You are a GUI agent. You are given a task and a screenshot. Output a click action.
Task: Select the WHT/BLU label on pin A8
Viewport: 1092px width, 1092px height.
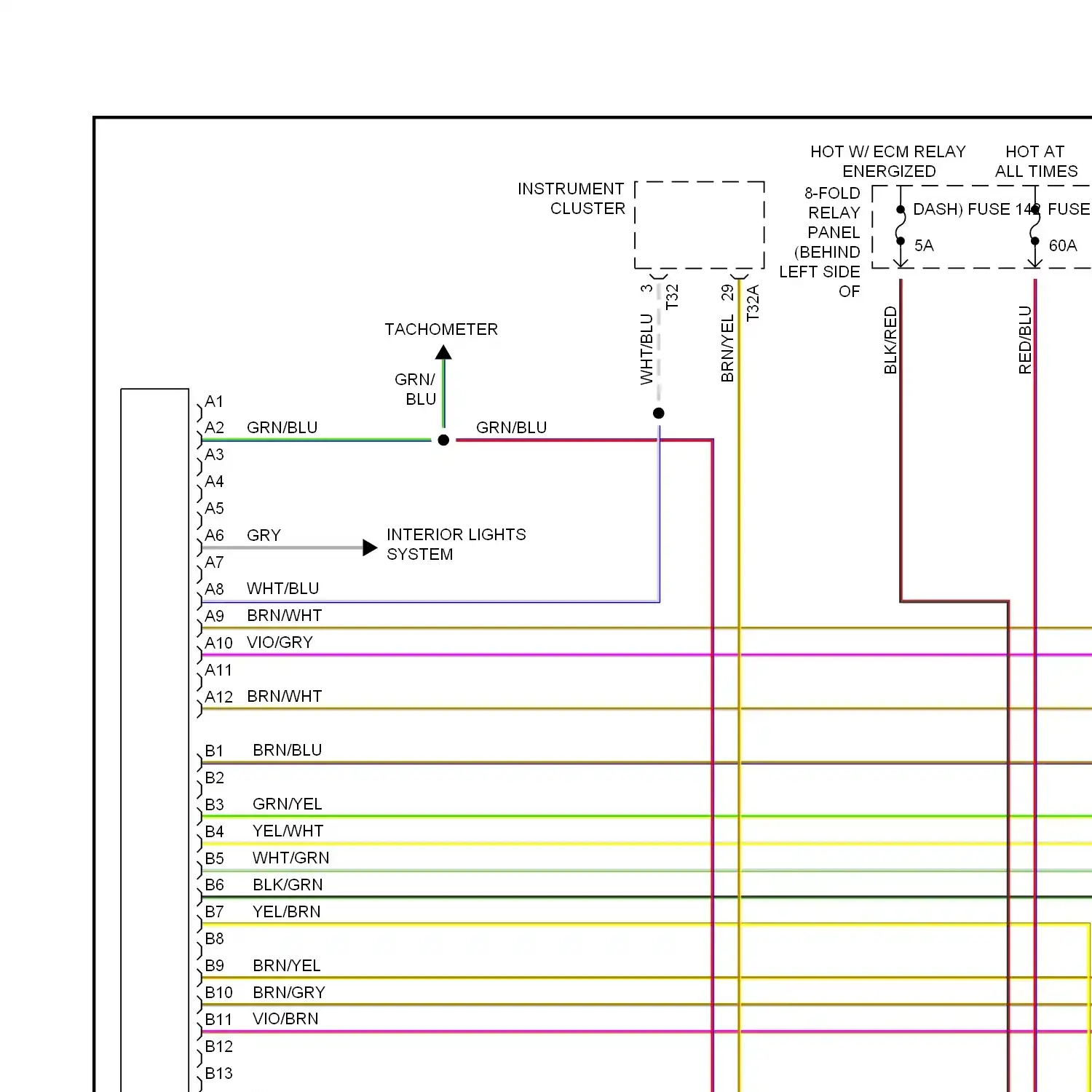283,589
